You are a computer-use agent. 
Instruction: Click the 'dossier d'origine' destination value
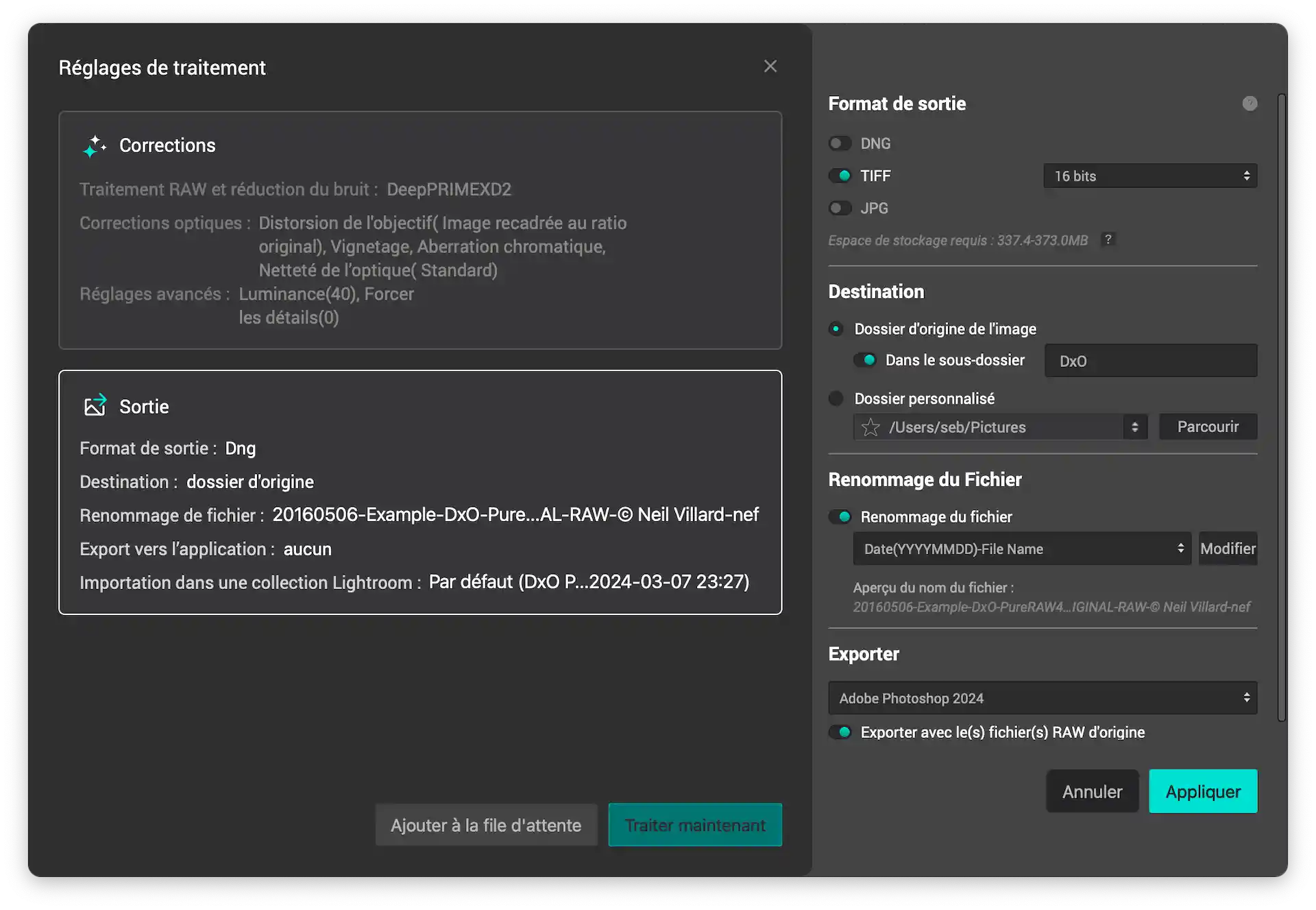pyautogui.click(x=250, y=482)
